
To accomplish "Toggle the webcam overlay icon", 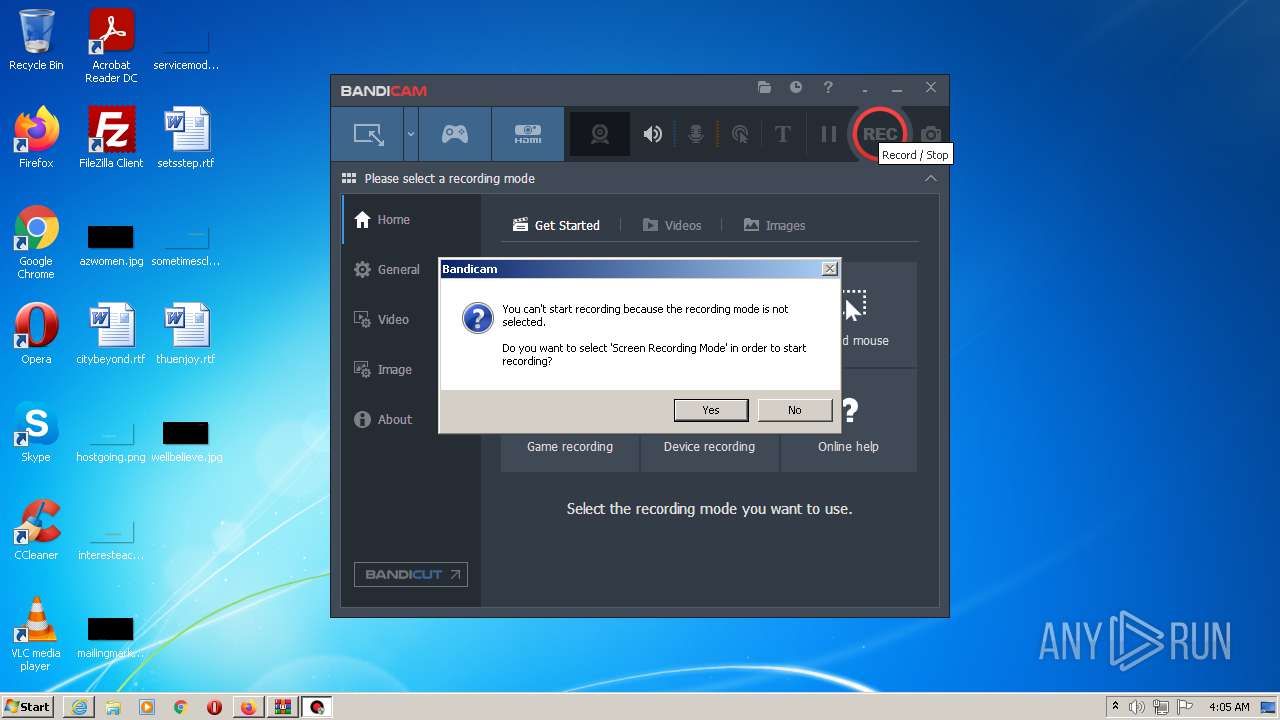I will [x=600, y=134].
